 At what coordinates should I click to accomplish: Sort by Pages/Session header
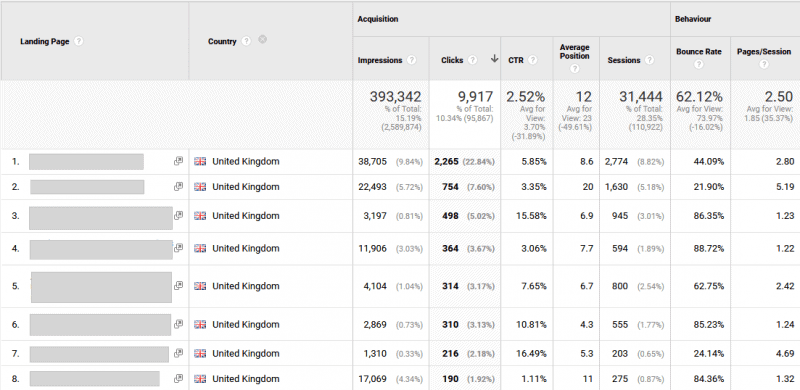[764, 52]
